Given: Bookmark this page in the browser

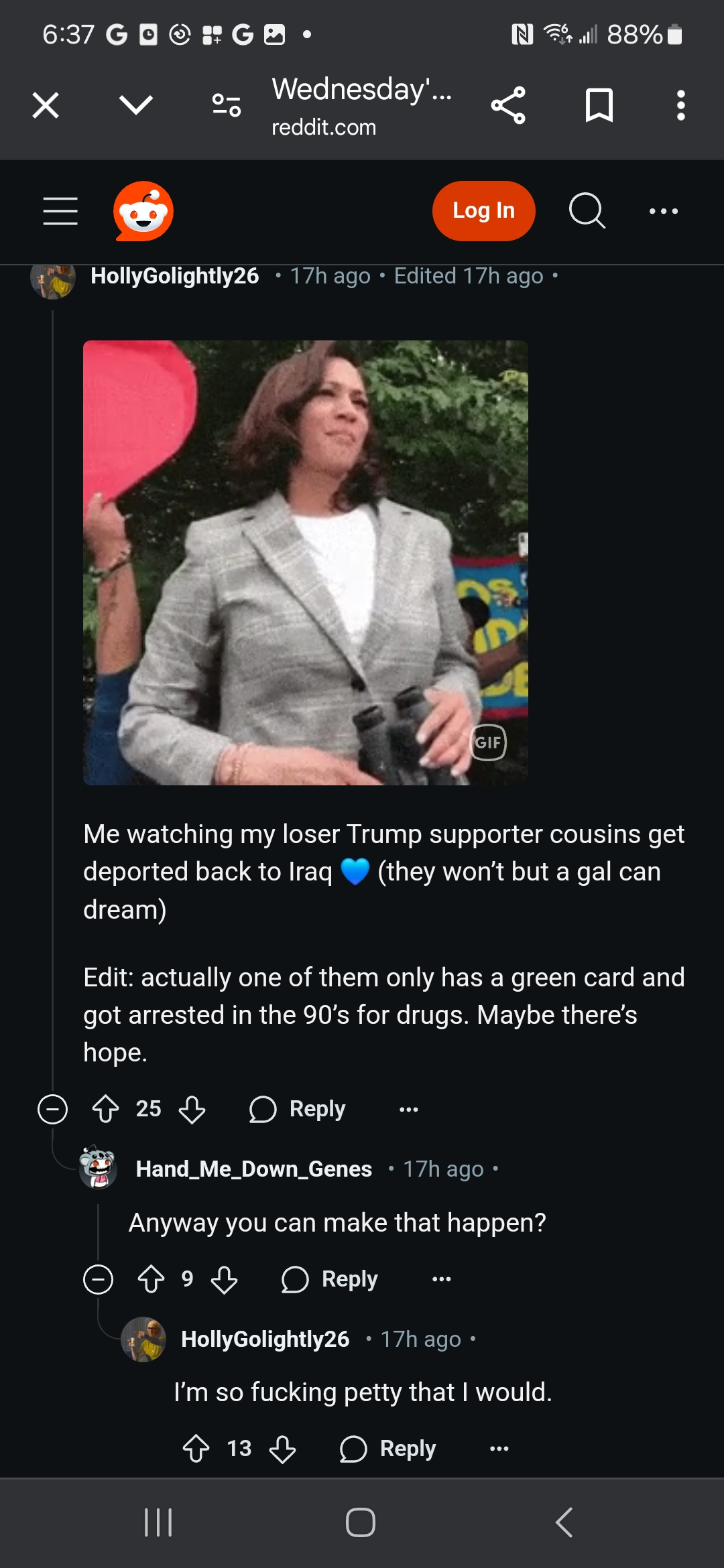Looking at the screenshot, I should (x=599, y=106).
